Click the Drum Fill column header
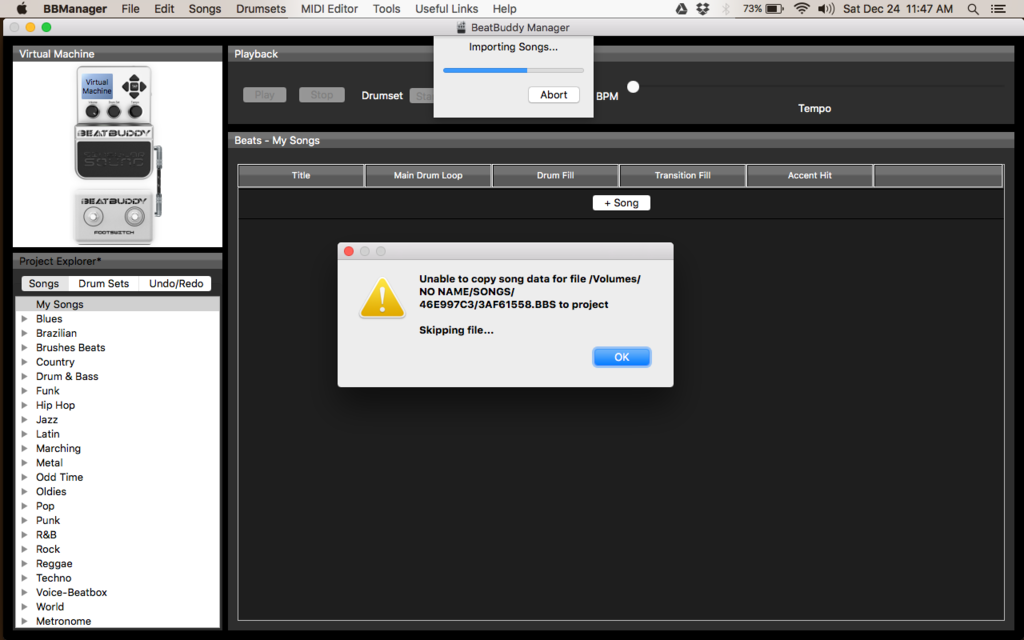Viewport: 1024px width, 640px height. tap(555, 176)
